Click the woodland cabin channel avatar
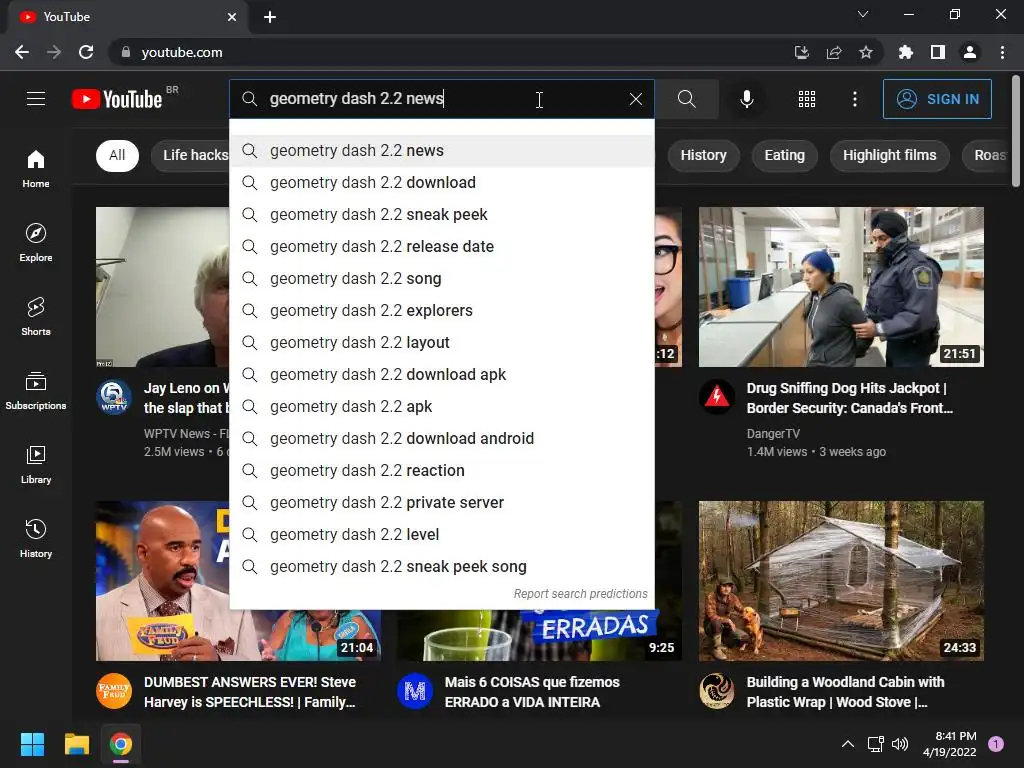The width and height of the screenshot is (1024, 768). pos(717,690)
